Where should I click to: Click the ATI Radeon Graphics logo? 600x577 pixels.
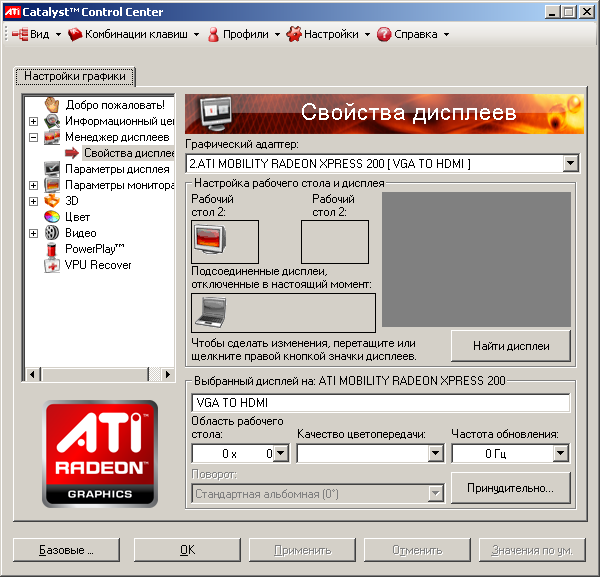click(100, 454)
